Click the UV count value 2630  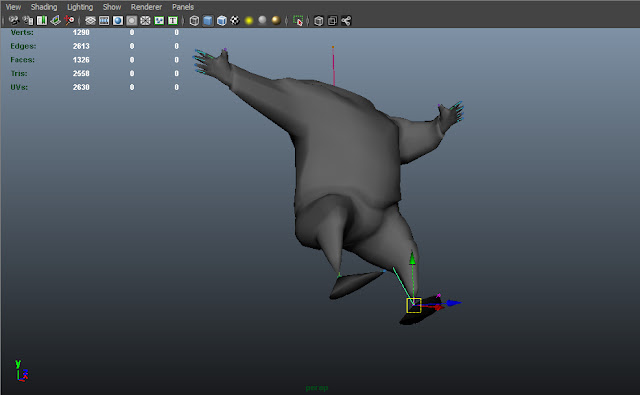[81, 87]
